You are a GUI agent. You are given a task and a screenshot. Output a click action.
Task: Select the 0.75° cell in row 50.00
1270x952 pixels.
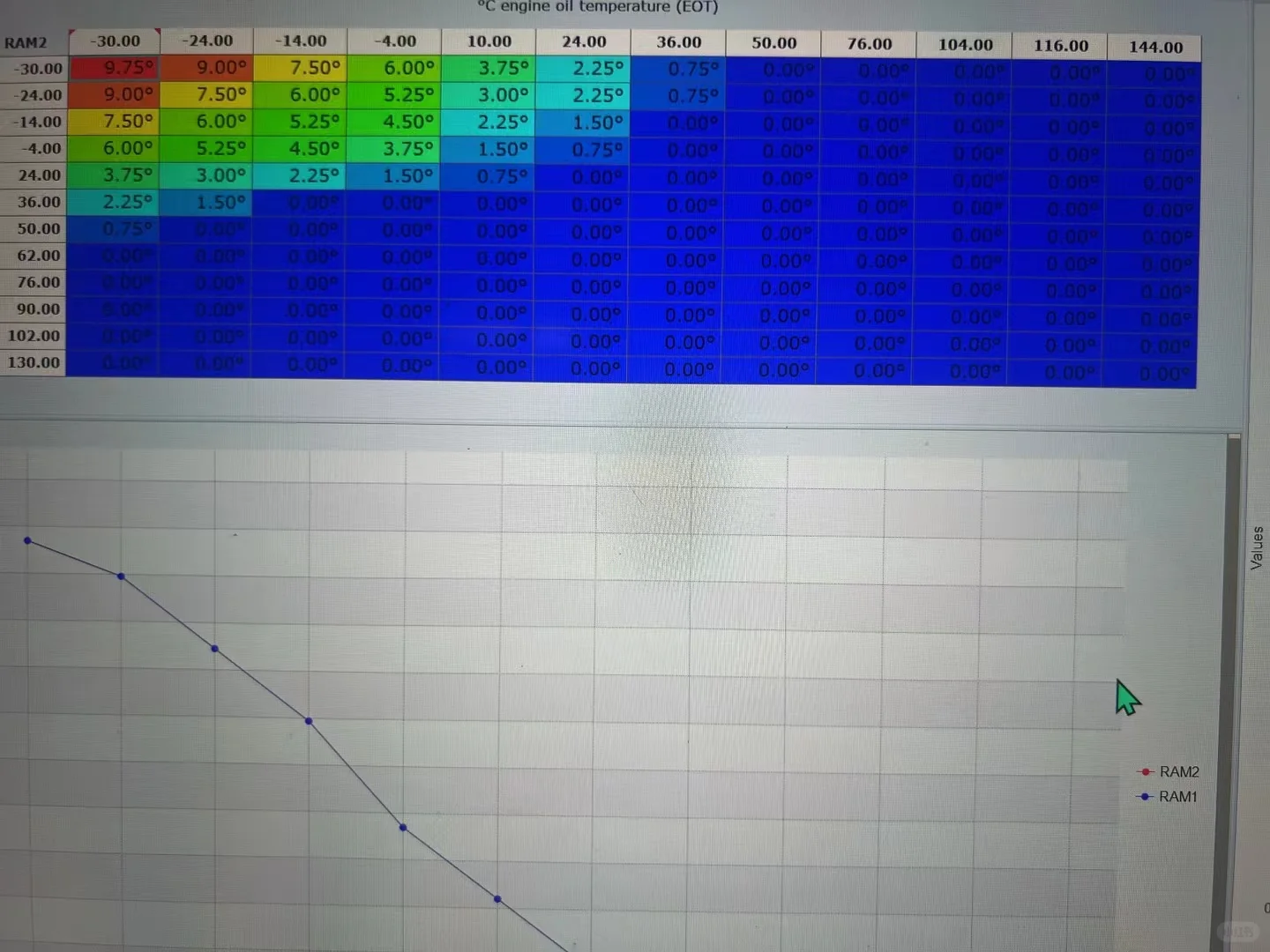(112, 229)
